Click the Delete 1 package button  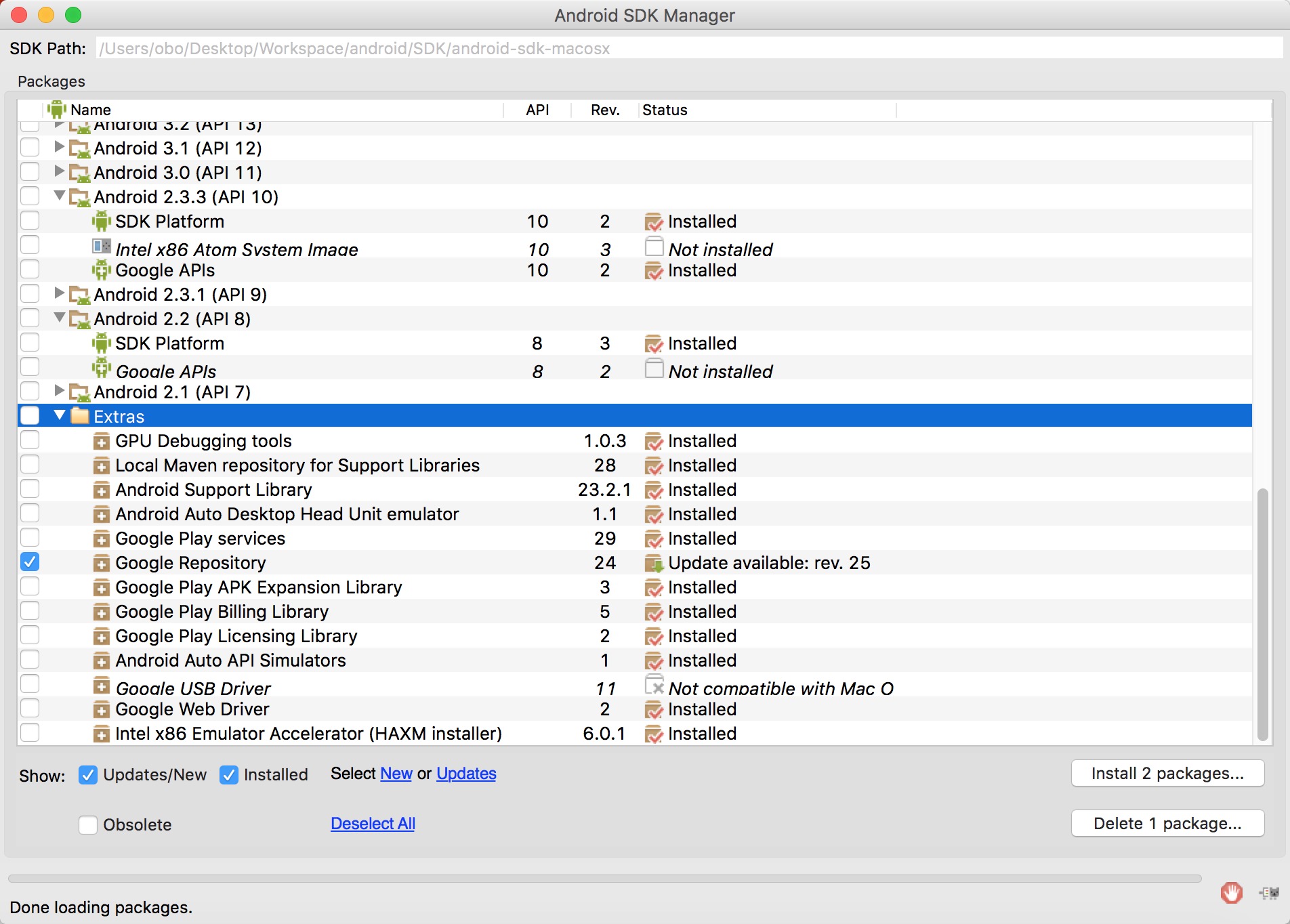tap(1167, 824)
